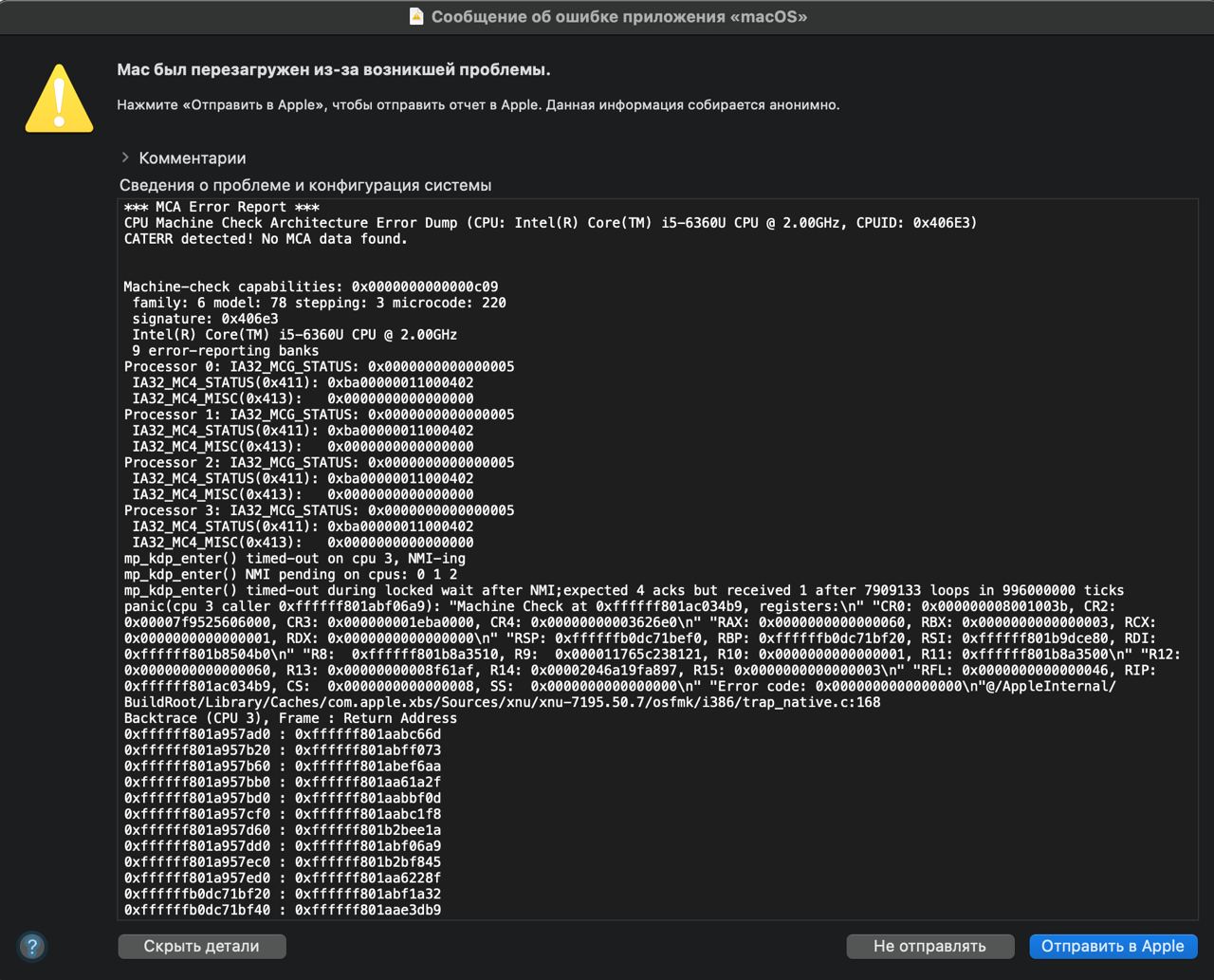The image size is (1214, 980).
Task: Open help with the question mark button
Action: point(32,946)
